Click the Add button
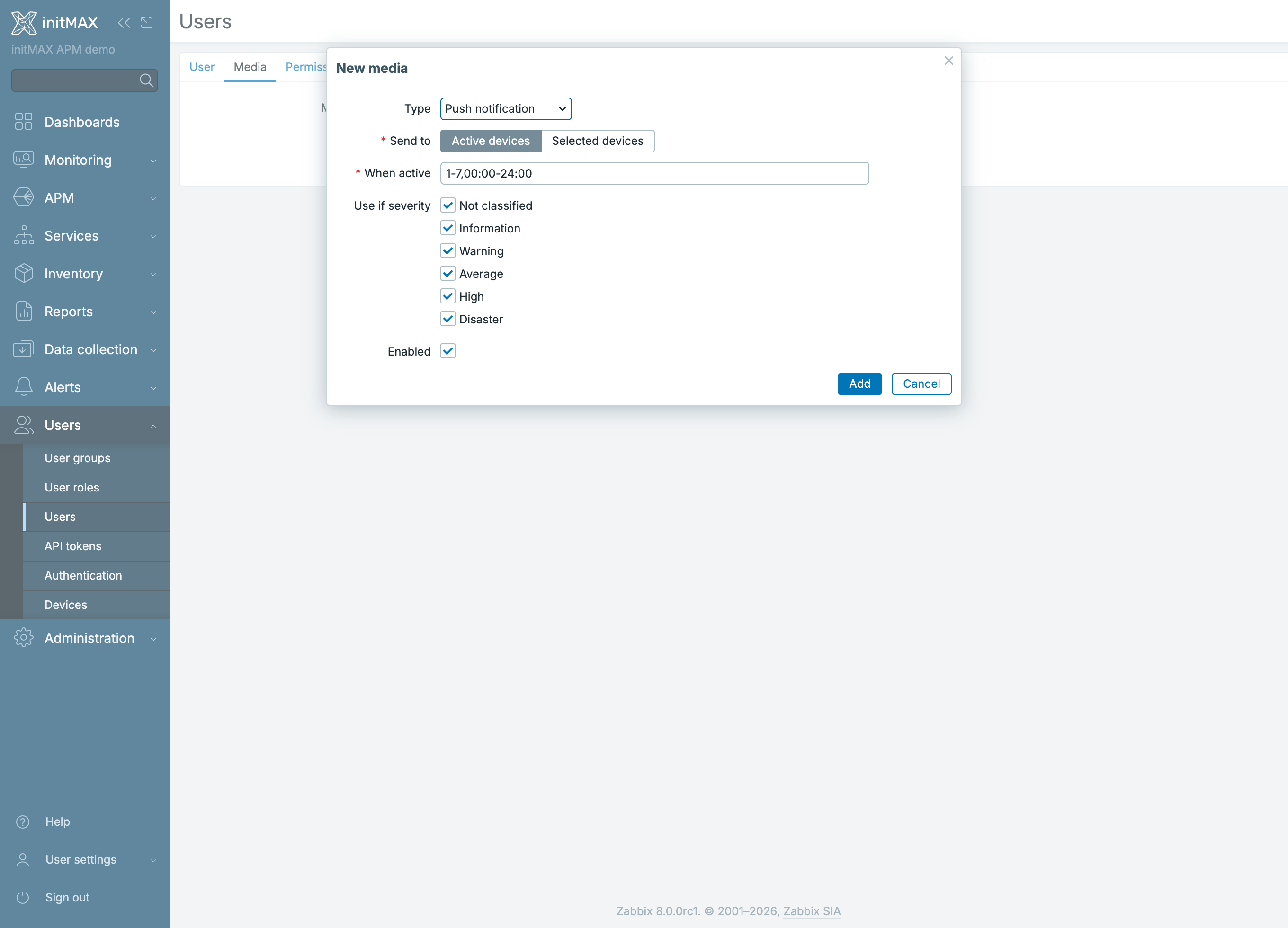Screen dimensions: 1288x928 [859, 384]
